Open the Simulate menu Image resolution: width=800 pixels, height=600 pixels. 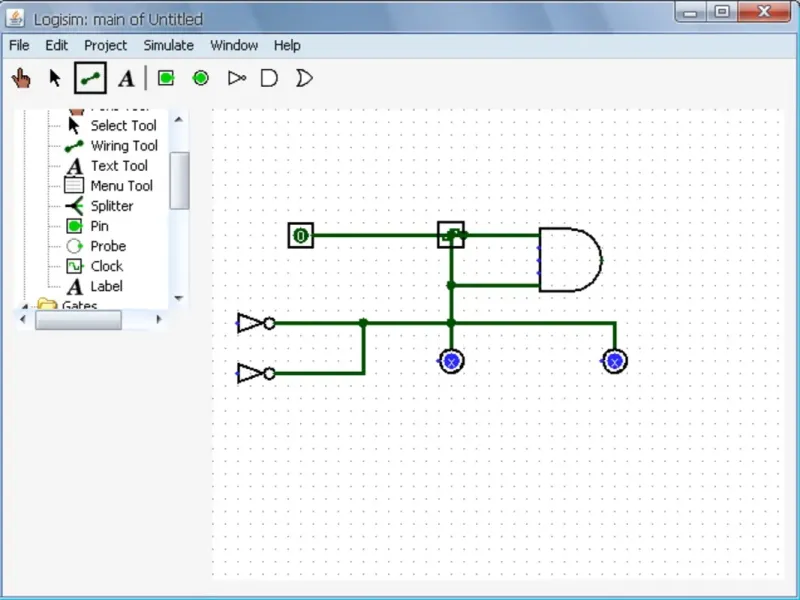click(x=168, y=45)
